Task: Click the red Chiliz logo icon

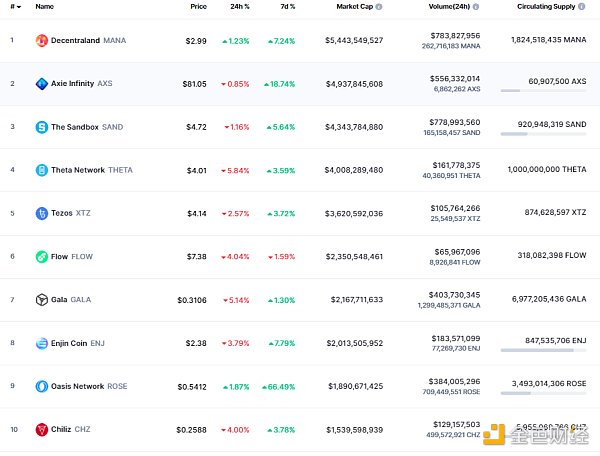Action: click(x=41, y=429)
